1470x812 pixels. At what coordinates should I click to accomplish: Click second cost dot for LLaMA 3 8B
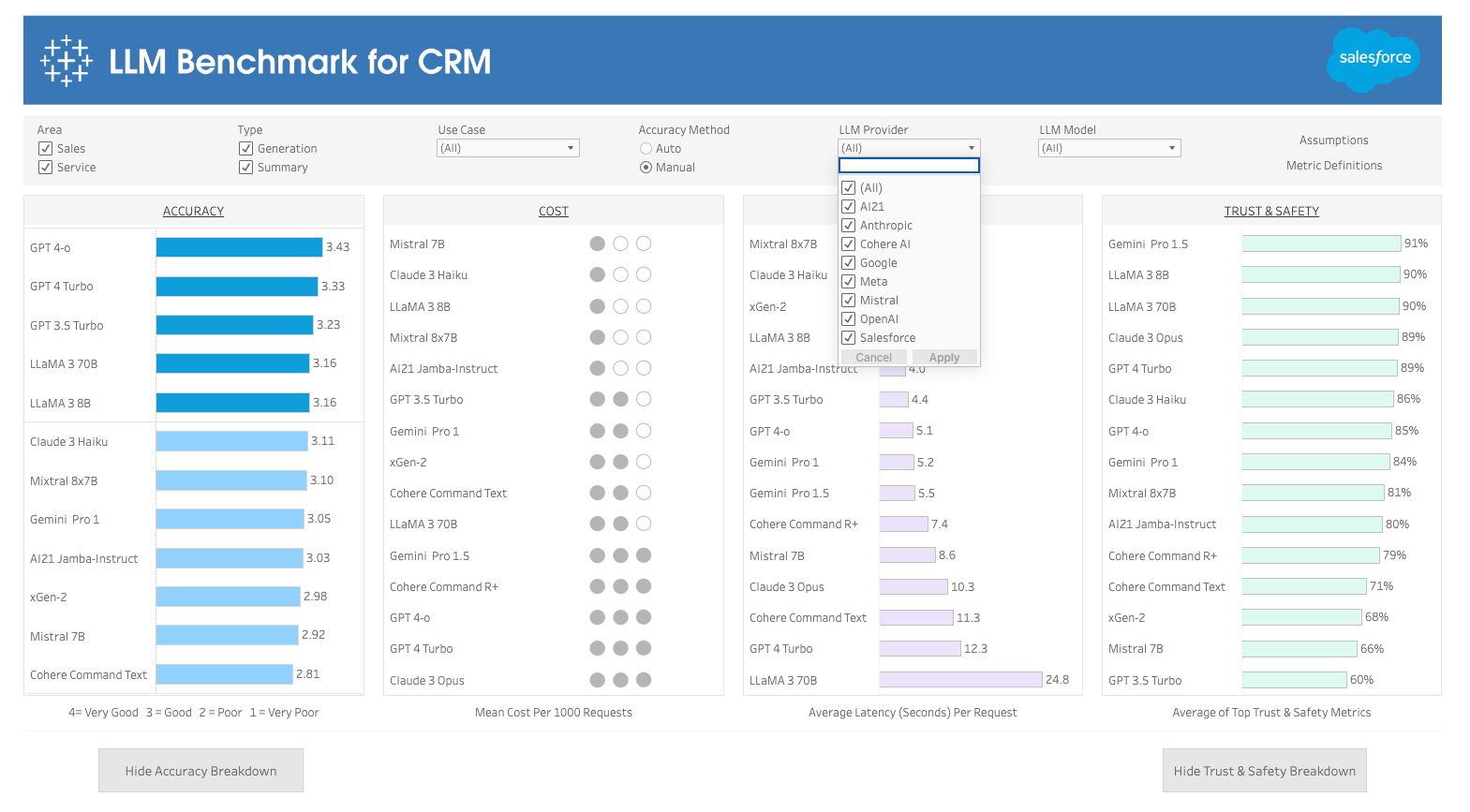tap(620, 306)
